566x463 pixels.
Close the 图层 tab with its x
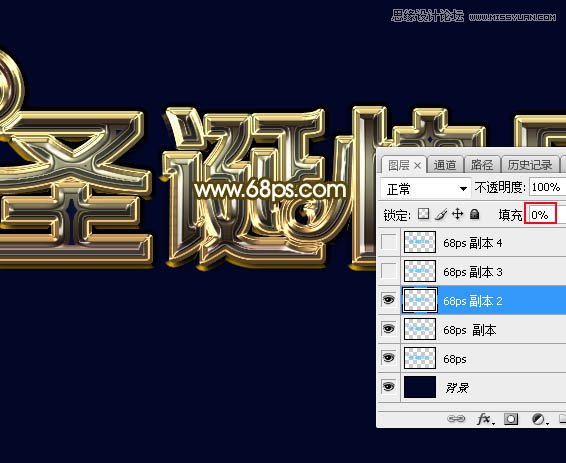(x=417, y=166)
